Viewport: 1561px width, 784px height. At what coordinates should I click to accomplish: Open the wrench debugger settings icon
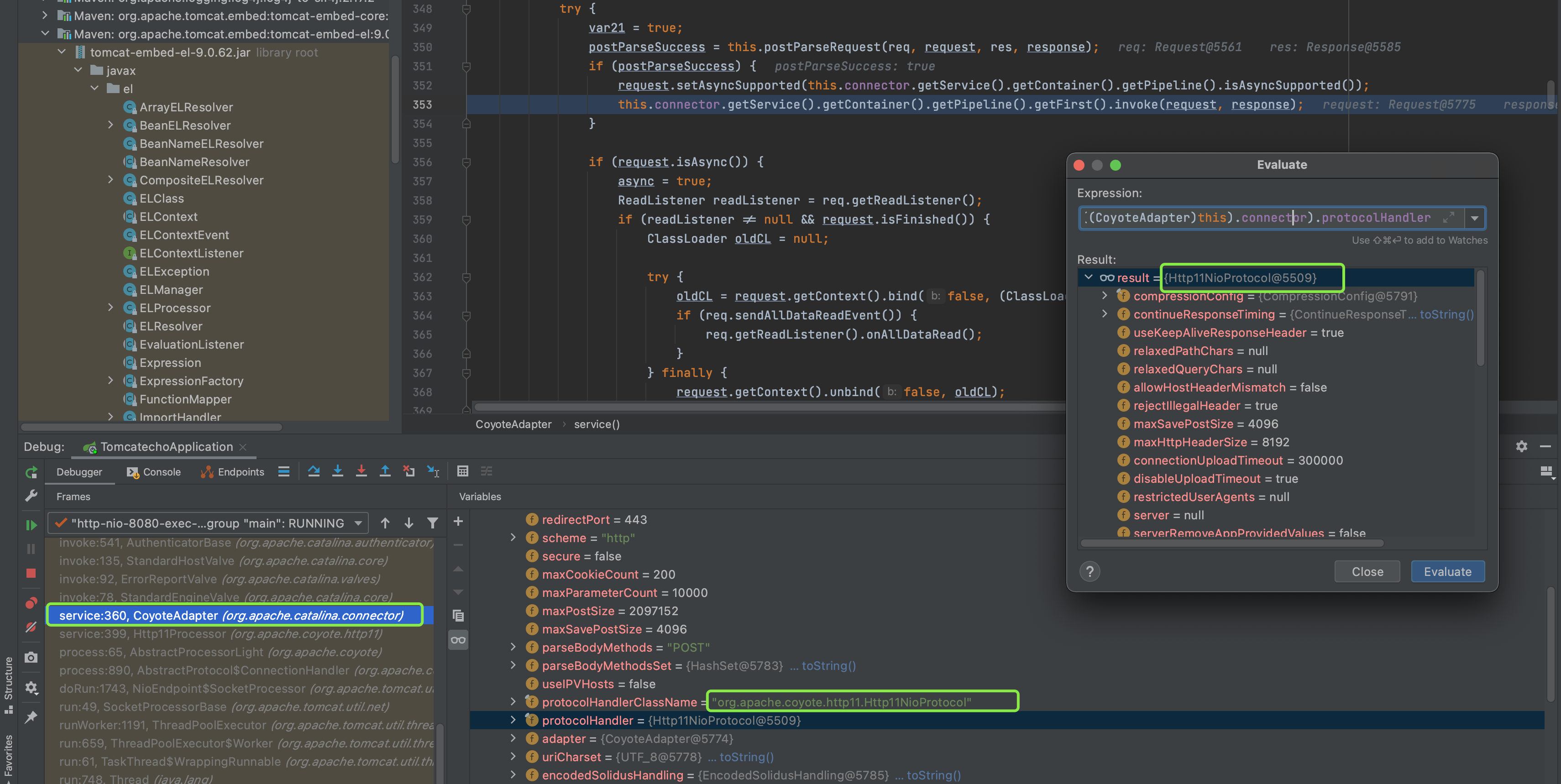point(31,496)
